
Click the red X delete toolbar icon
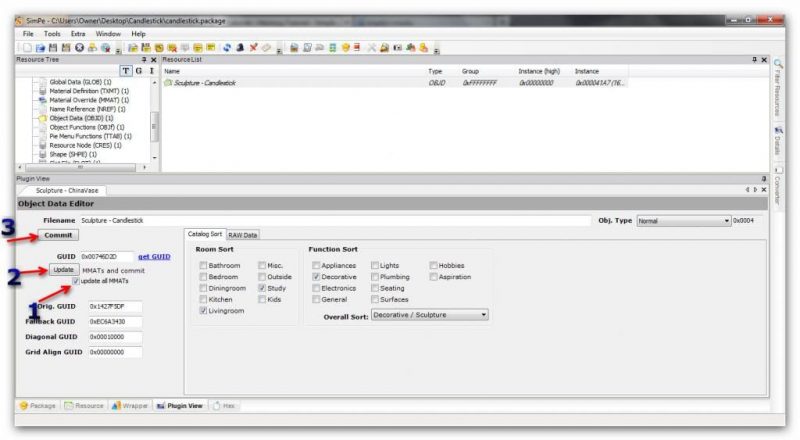click(254, 47)
